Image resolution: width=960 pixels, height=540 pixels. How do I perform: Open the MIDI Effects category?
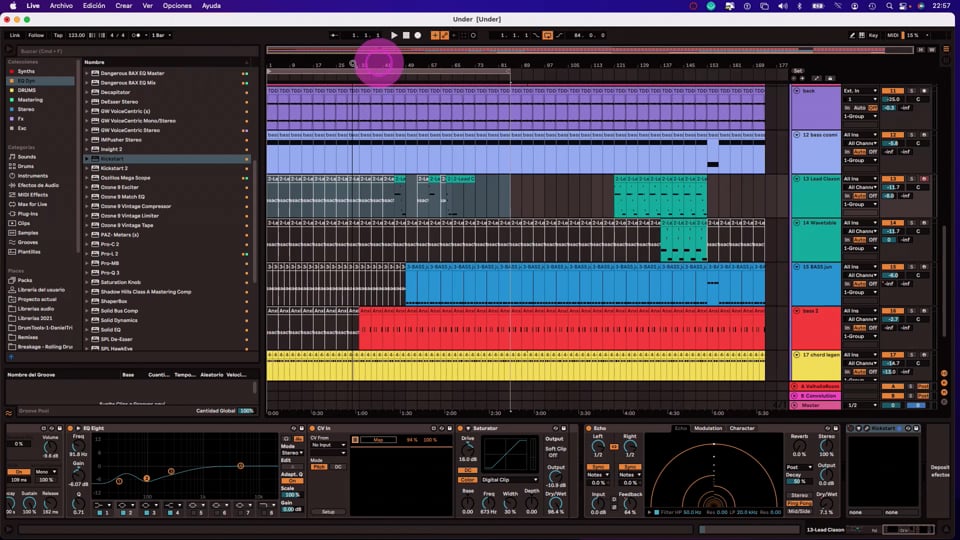32,195
